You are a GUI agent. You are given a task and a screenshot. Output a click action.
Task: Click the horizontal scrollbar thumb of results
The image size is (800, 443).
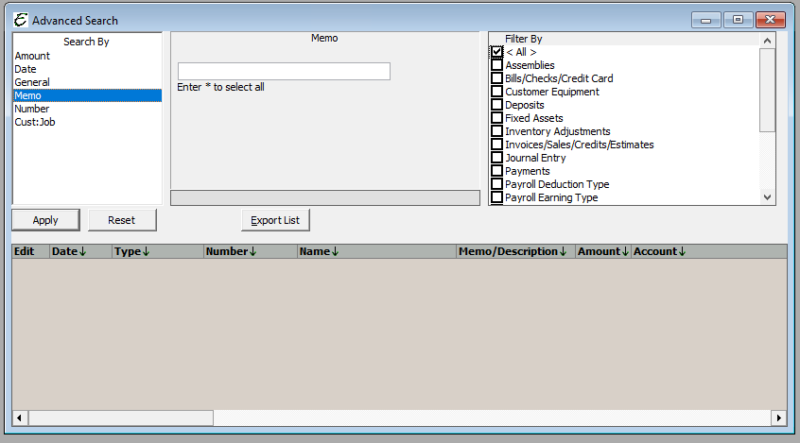coord(118,417)
